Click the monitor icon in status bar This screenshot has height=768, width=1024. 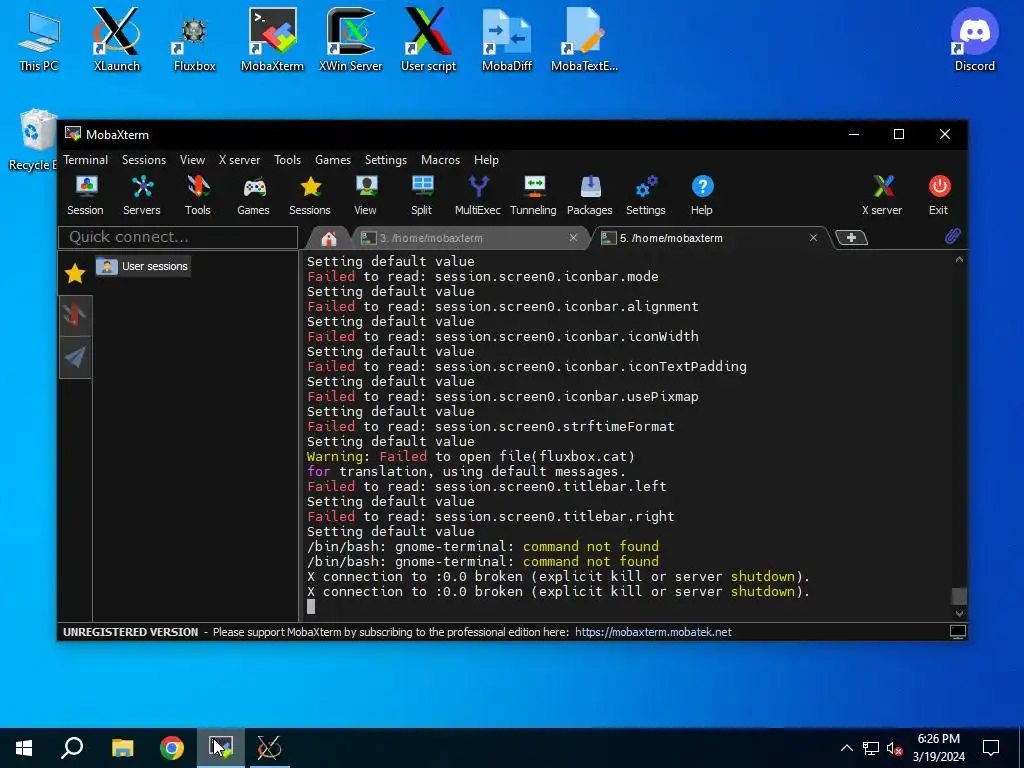pos(957,632)
